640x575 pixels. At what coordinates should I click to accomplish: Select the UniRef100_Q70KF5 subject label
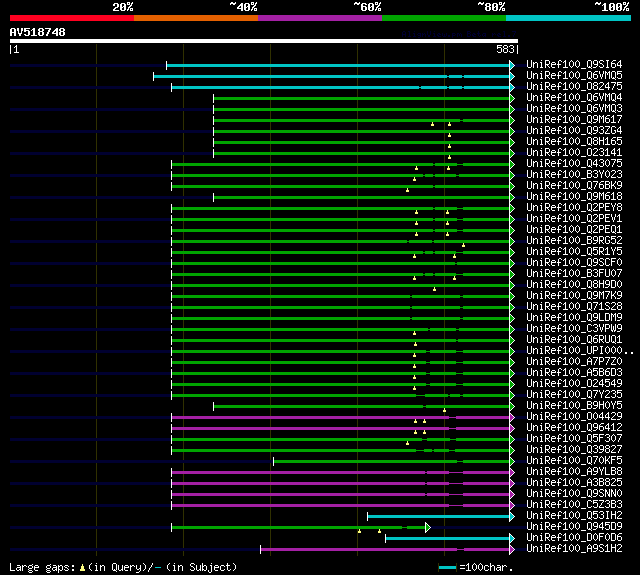pos(574,460)
